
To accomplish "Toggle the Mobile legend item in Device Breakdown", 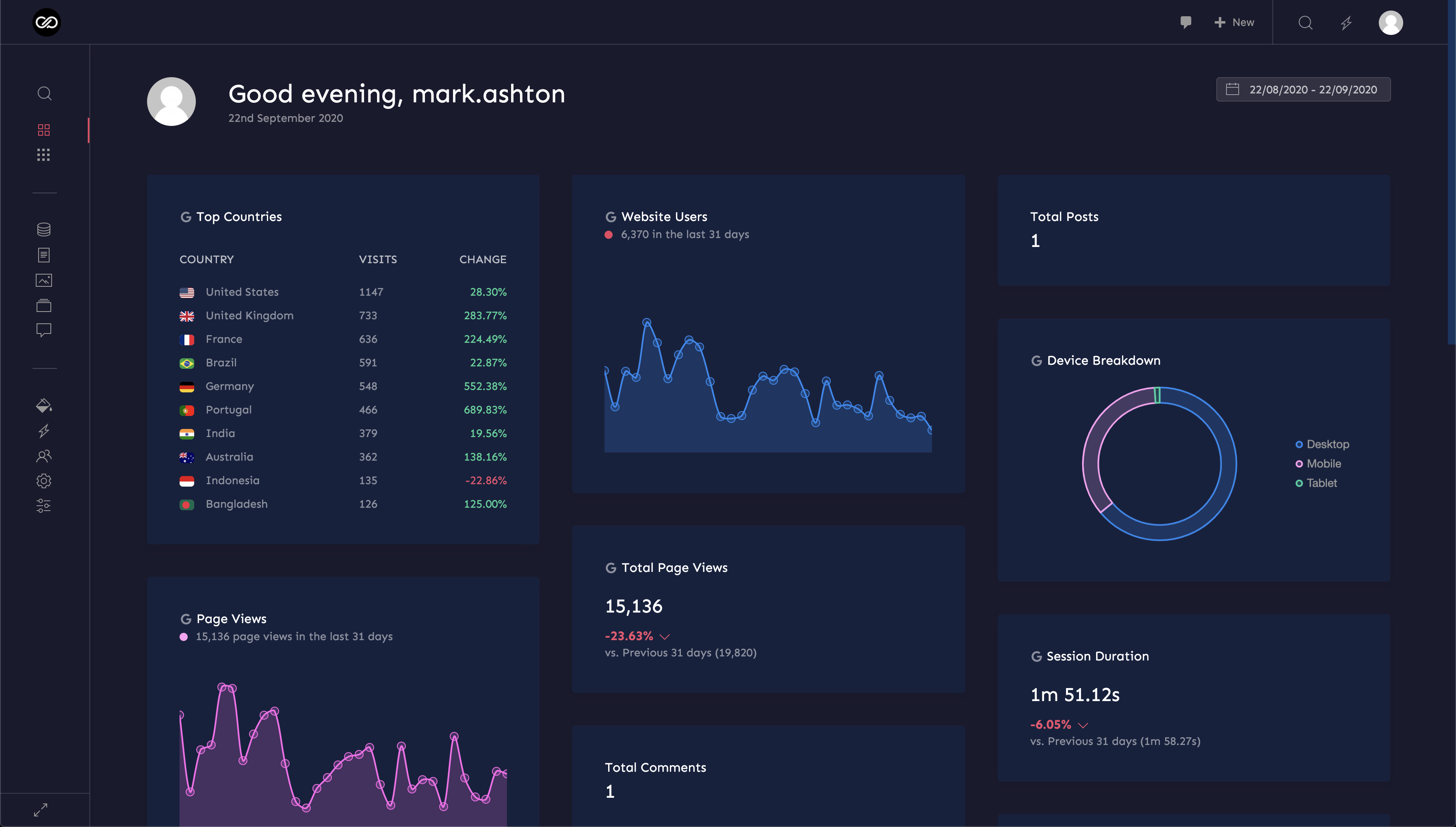I will pos(1318,463).
